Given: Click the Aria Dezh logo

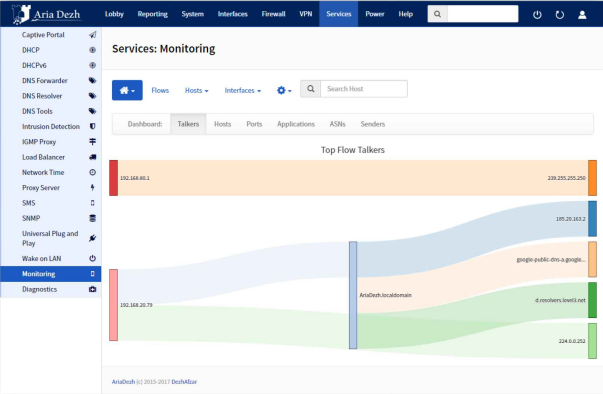Looking at the screenshot, I should 46,14.
